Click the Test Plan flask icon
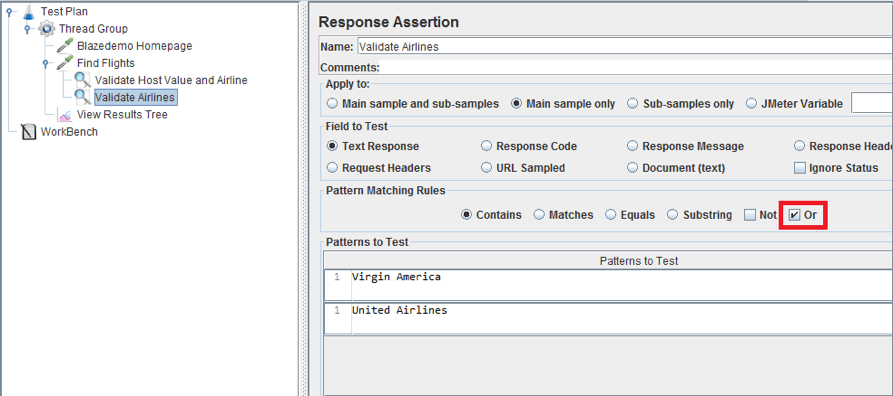The width and height of the screenshot is (893, 396). click(x=28, y=11)
